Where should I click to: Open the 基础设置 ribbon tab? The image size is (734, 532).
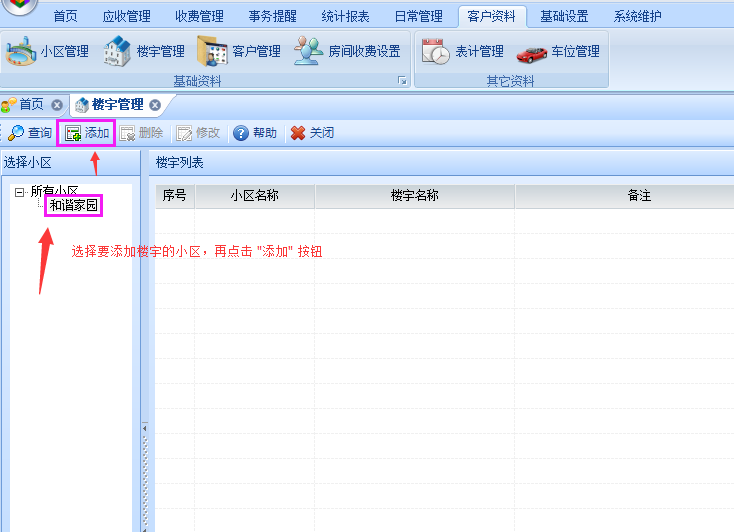(565, 16)
